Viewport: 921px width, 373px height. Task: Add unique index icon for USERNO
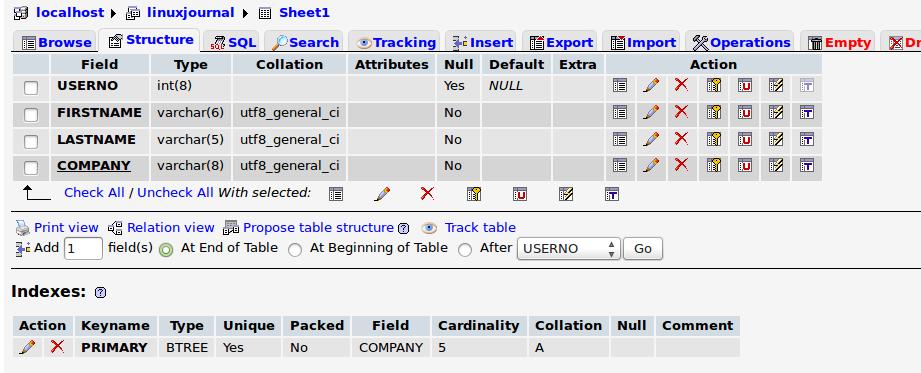point(745,86)
